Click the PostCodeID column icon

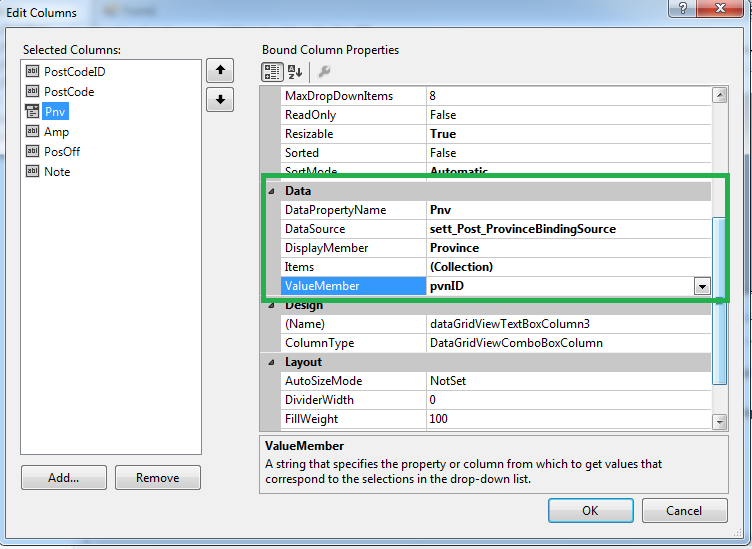pos(32,71)
